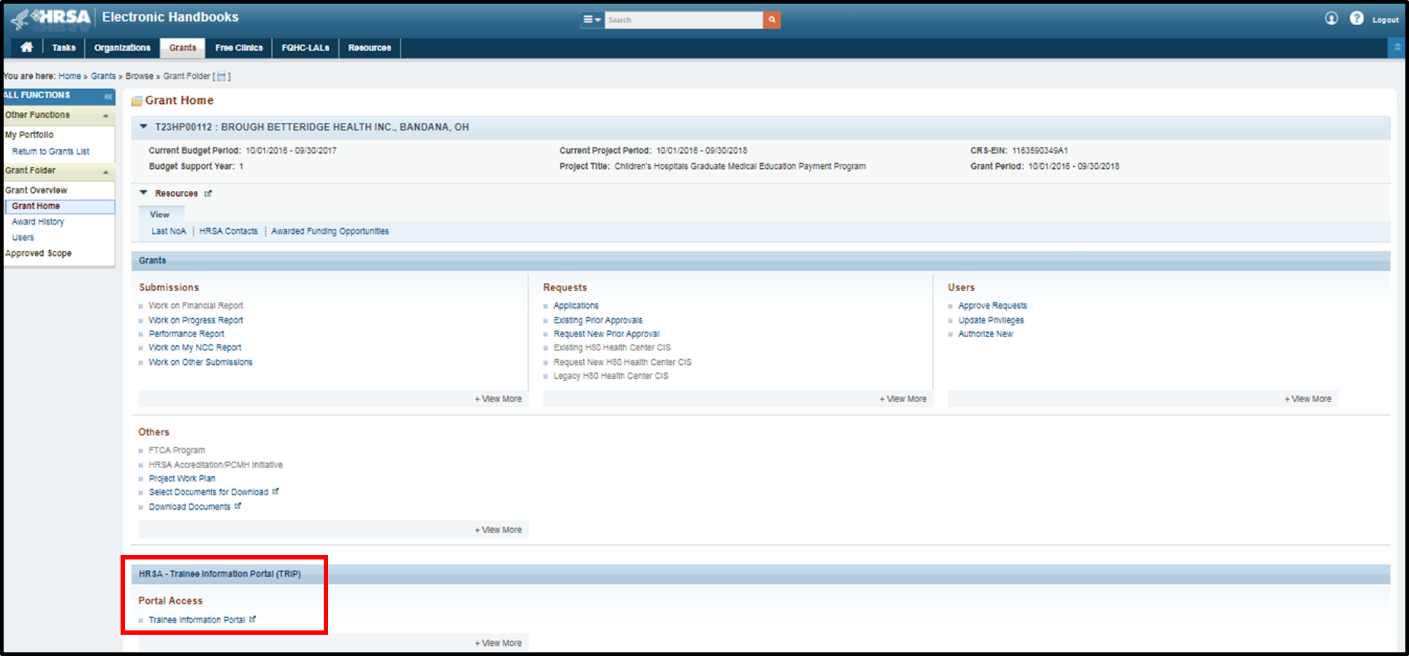Open the user profile icon
Screen dimensions: 1409x656
point(1331,19)
